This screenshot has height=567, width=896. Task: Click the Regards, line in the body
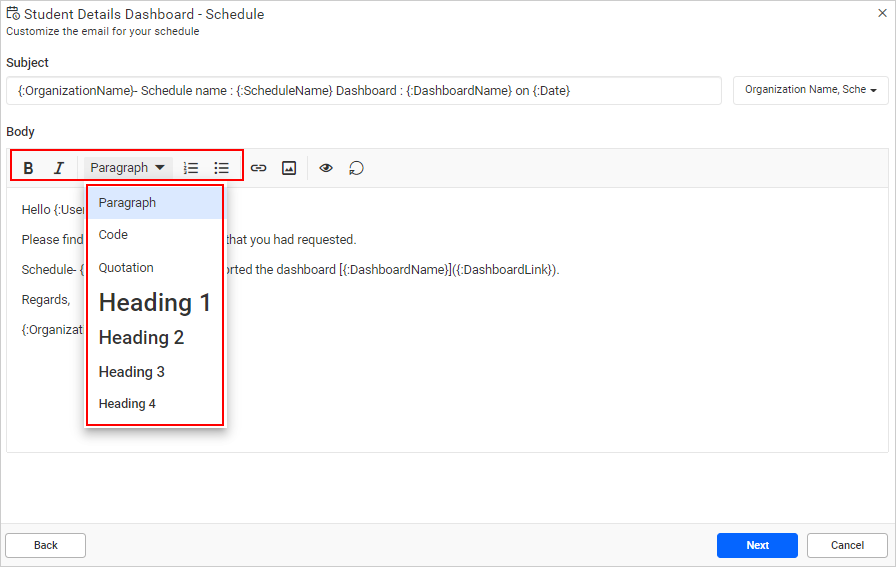pyautogui.click(x=46, y=300)
